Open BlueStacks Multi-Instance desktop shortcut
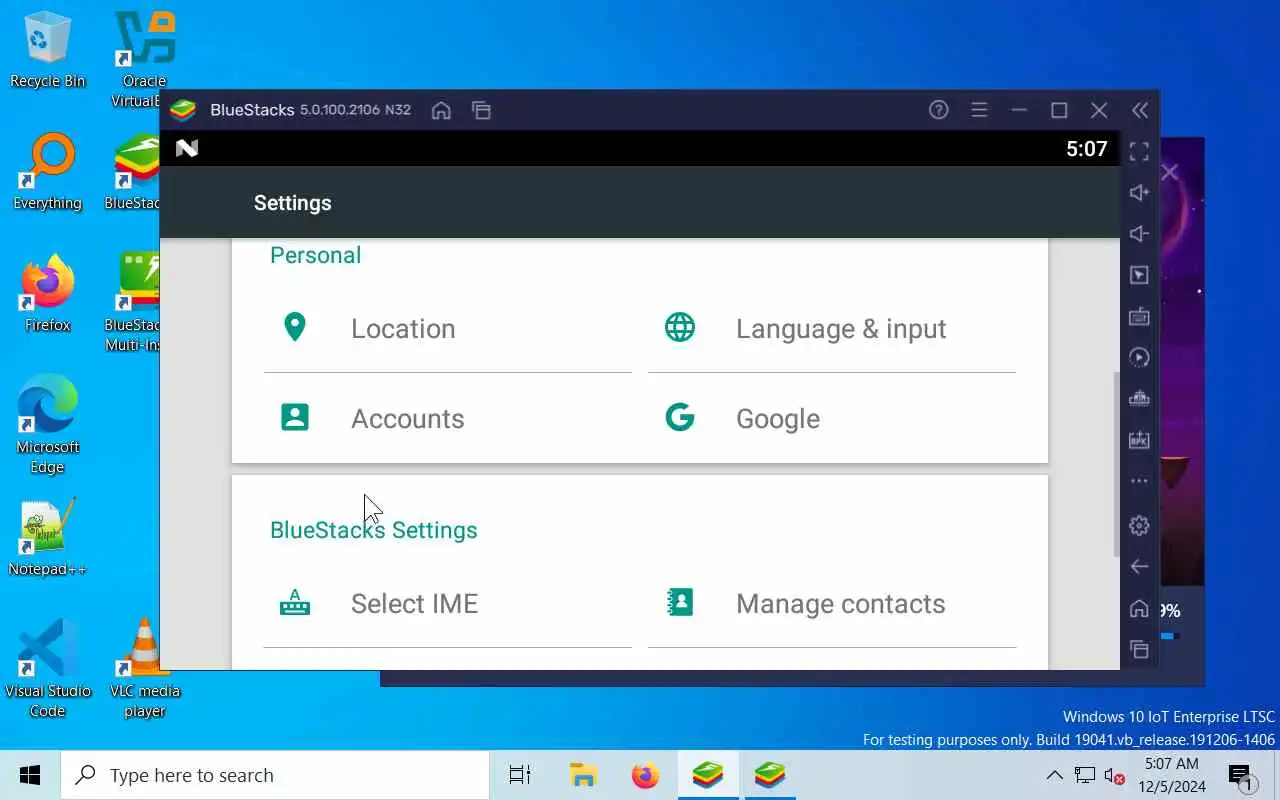 pyautogui.click(x=133, y=303)
